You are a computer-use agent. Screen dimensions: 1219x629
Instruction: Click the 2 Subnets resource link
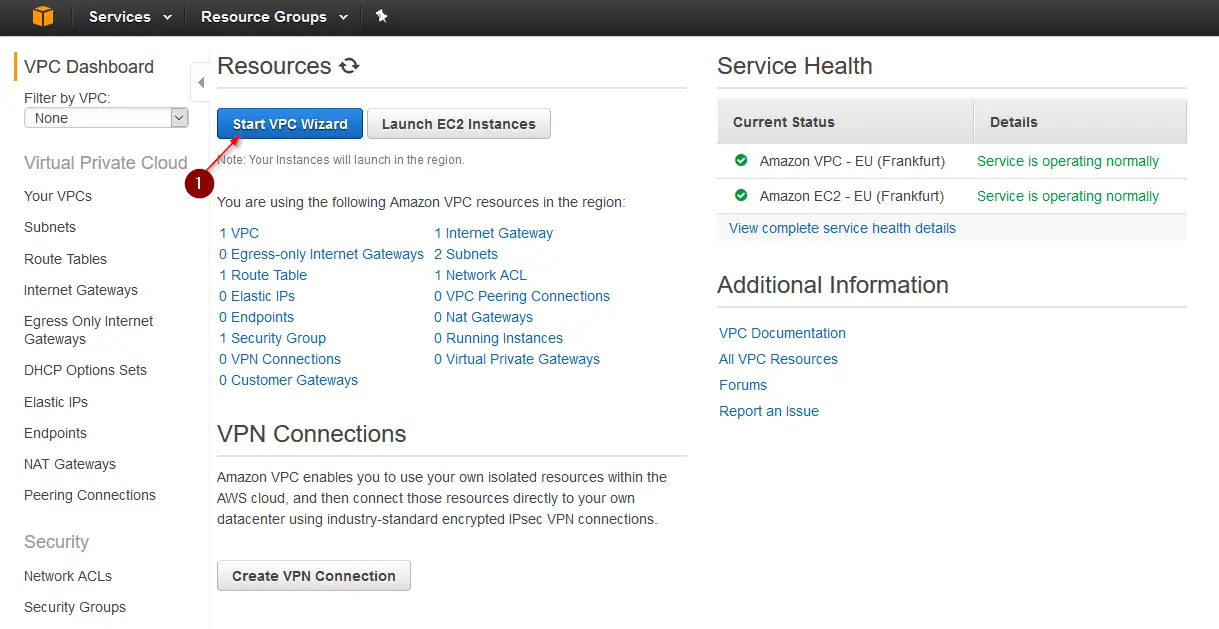pyautogui.click(x=465, y=254)
